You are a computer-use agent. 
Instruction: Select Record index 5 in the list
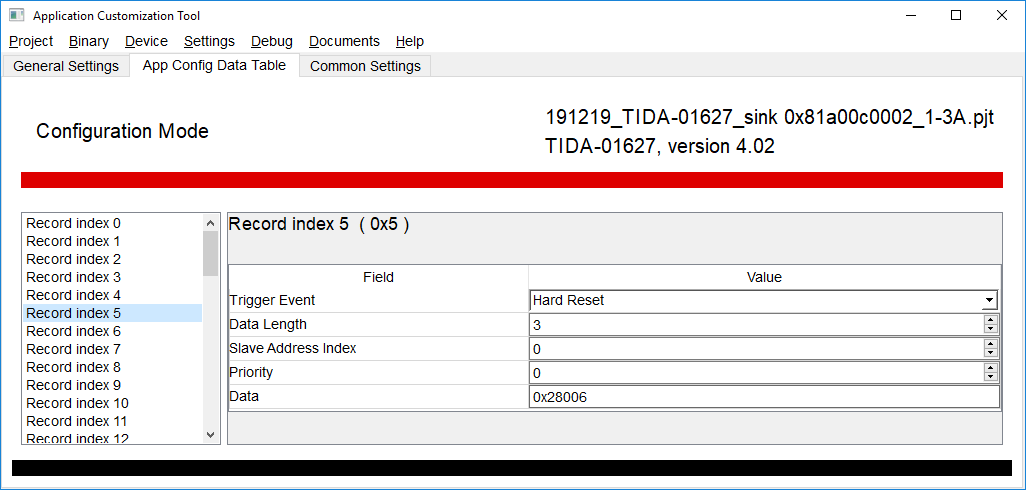click(x=113, y=313)
